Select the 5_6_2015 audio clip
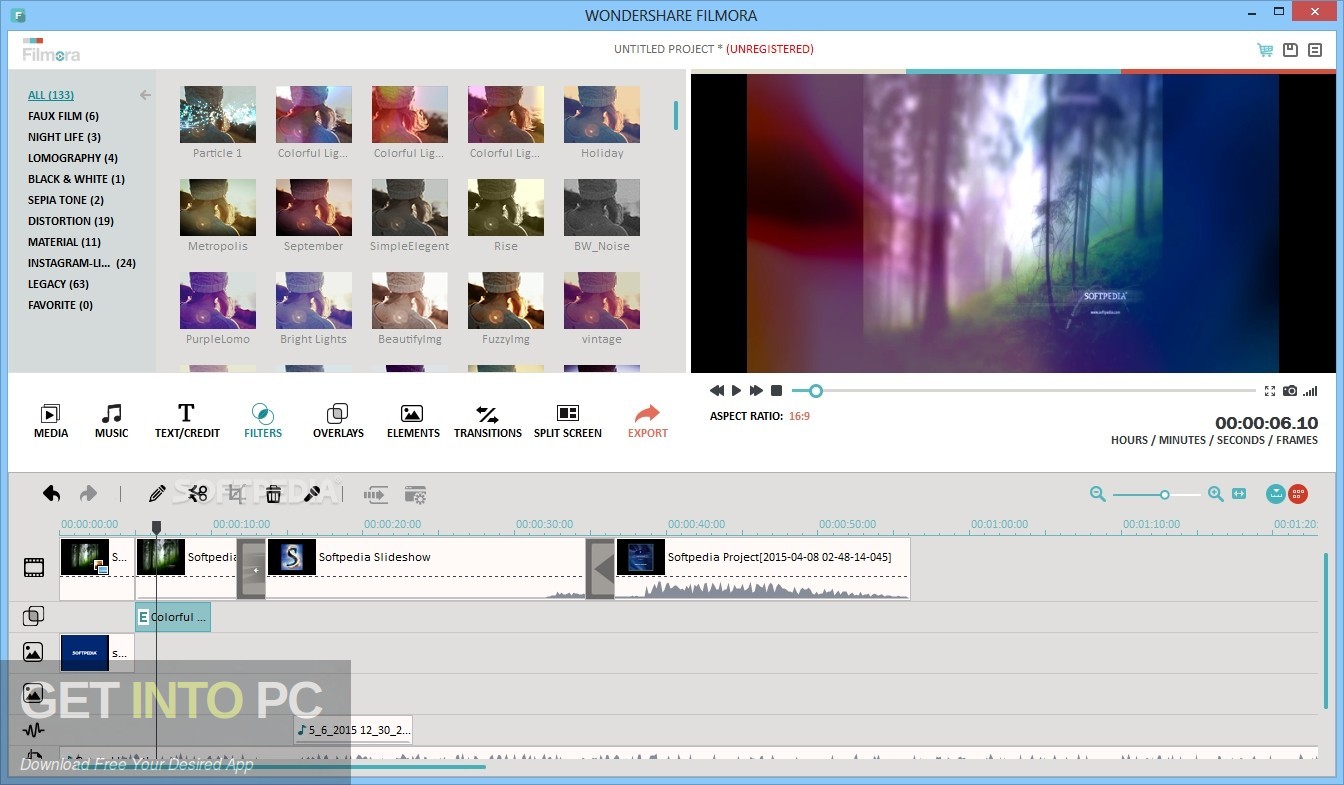The height and width of the screenshot is (785, 1344). [x=354, y=730]
